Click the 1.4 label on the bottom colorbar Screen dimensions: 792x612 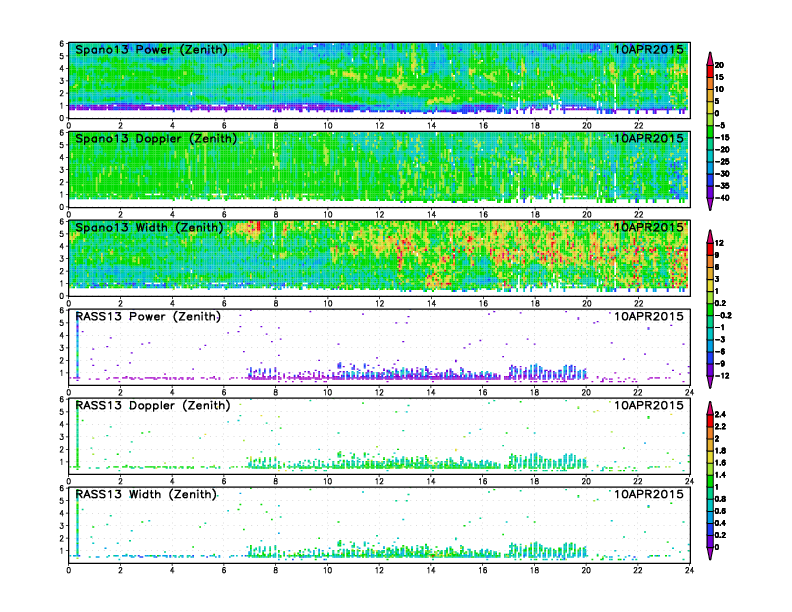[720, 475]
